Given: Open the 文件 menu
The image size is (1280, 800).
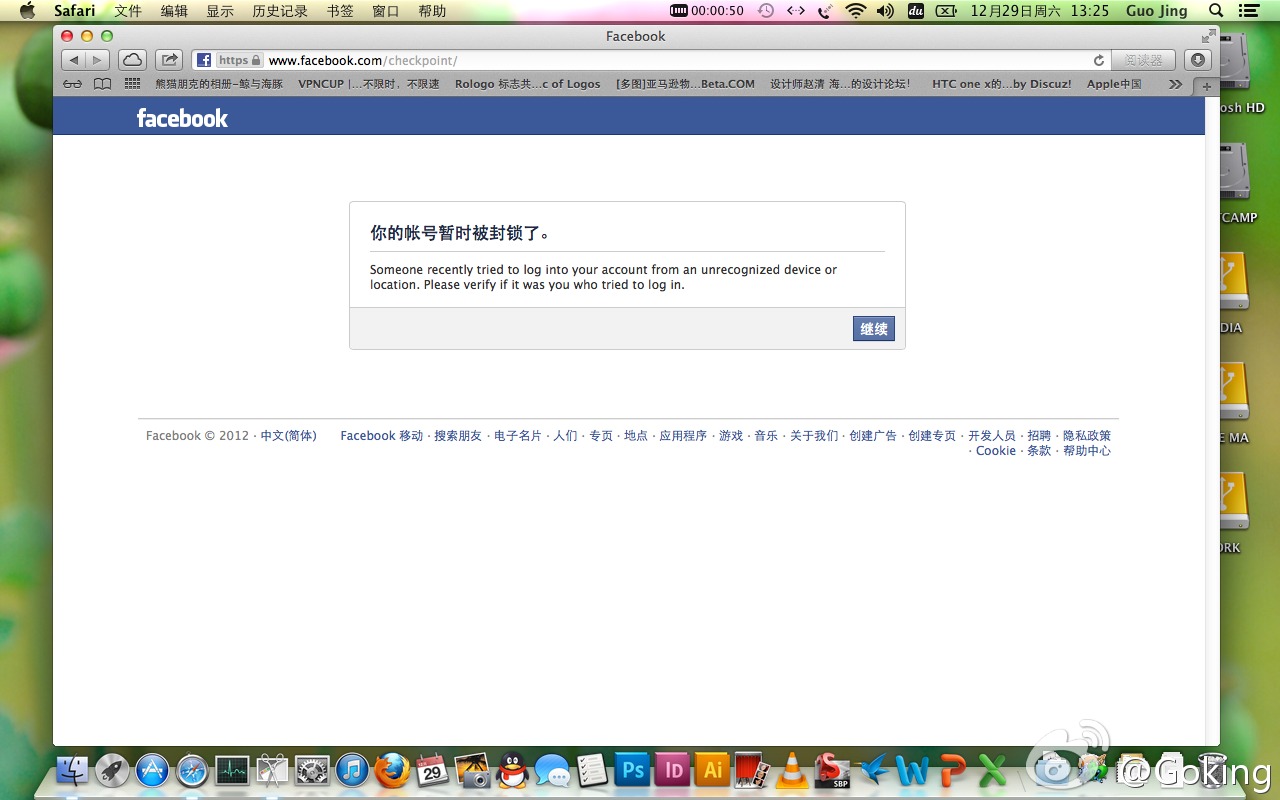Looking at the screenshot, I should [x=128, y=11].
